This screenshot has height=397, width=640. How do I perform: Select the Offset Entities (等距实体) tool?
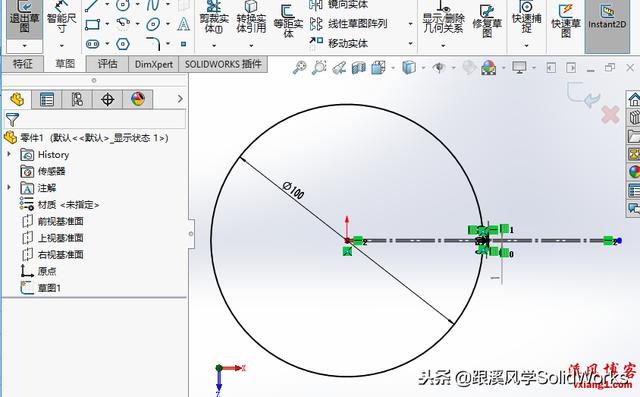pyautogui.click(x=288, y=20)
